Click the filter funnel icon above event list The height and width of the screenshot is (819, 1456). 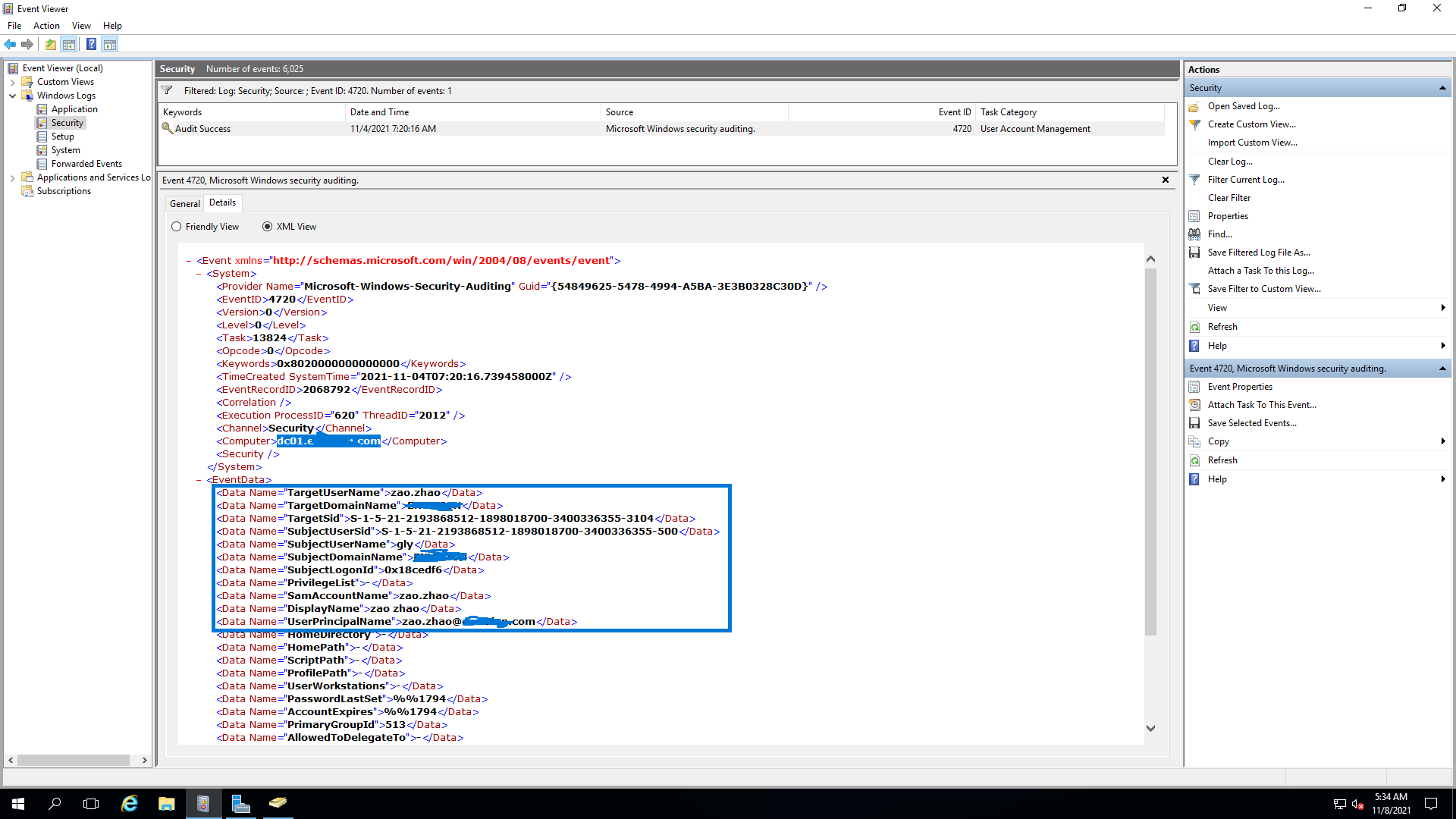167,90
